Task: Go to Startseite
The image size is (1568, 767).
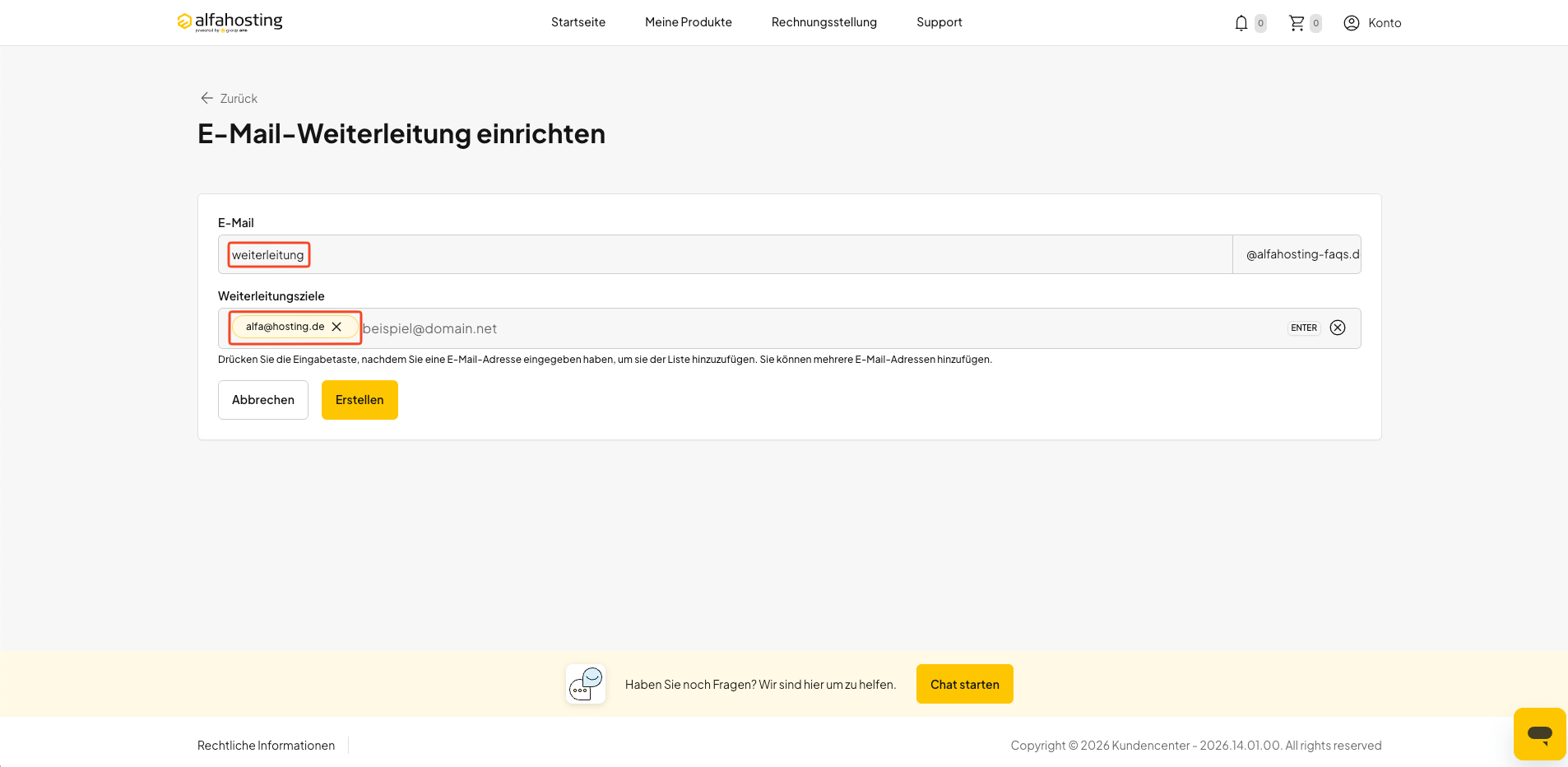Action: (x=578, y=22)
